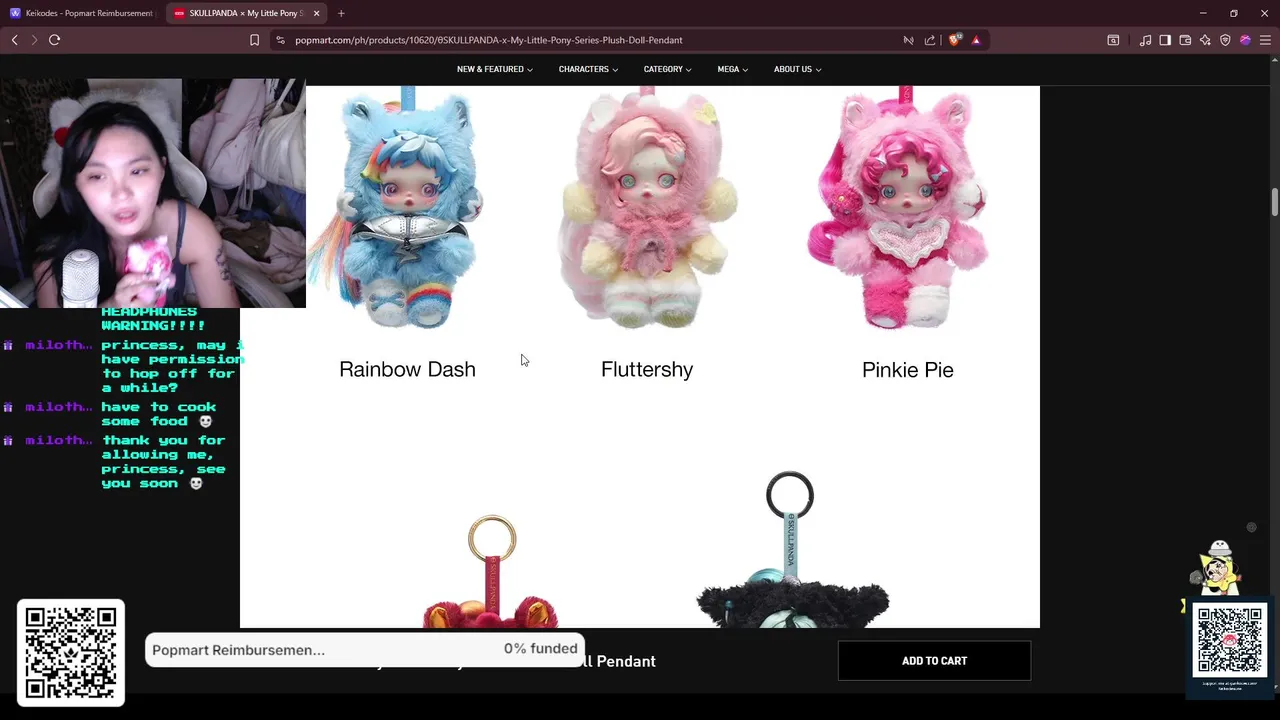Screen dimensions: 1280x720
Task: Close the SKULLPANDA tab
Action: (317, 13)
